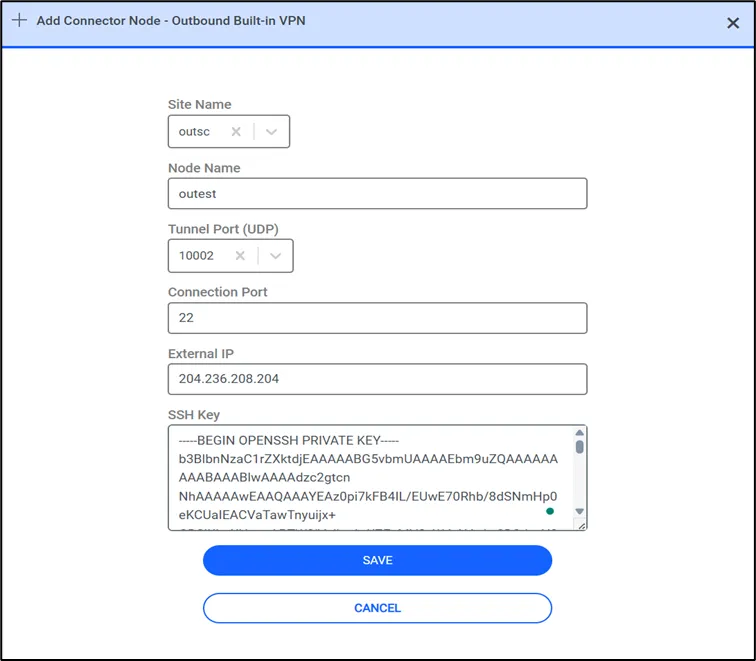Save the connector node settings
The width and height of the screenshot is (756, 661).
[378, 560]
